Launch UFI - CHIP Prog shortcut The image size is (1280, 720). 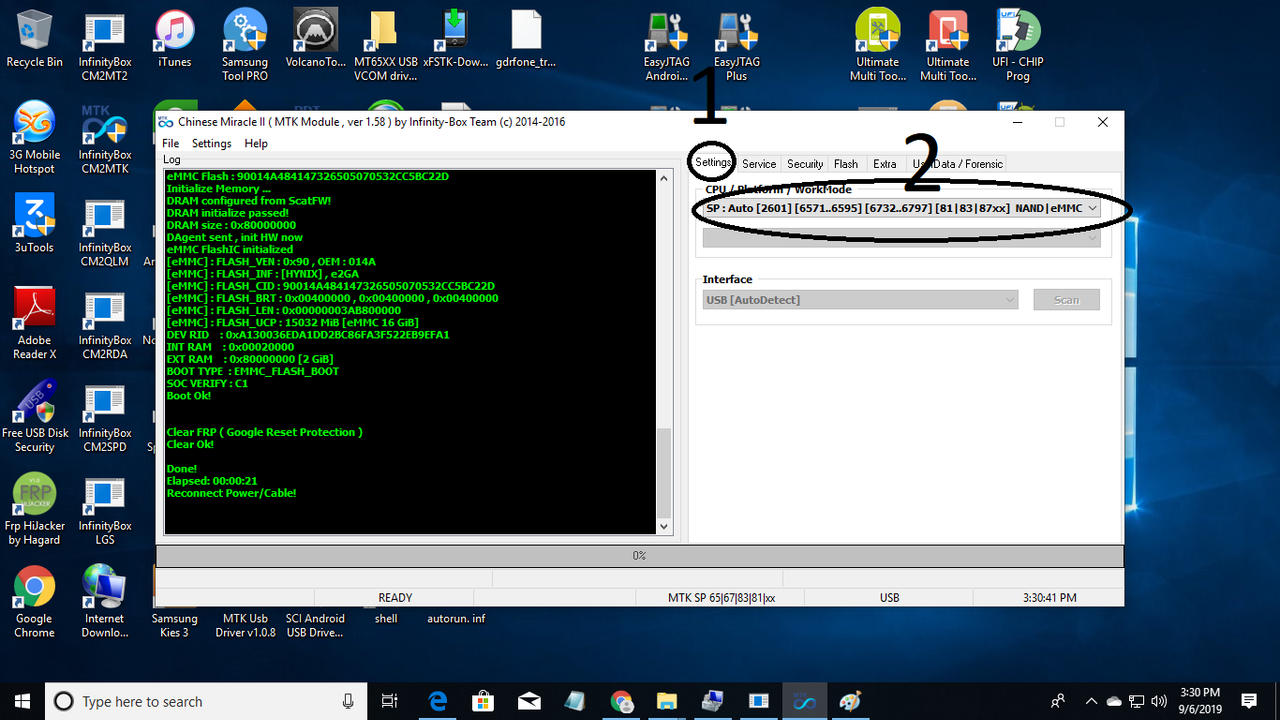1018,45
